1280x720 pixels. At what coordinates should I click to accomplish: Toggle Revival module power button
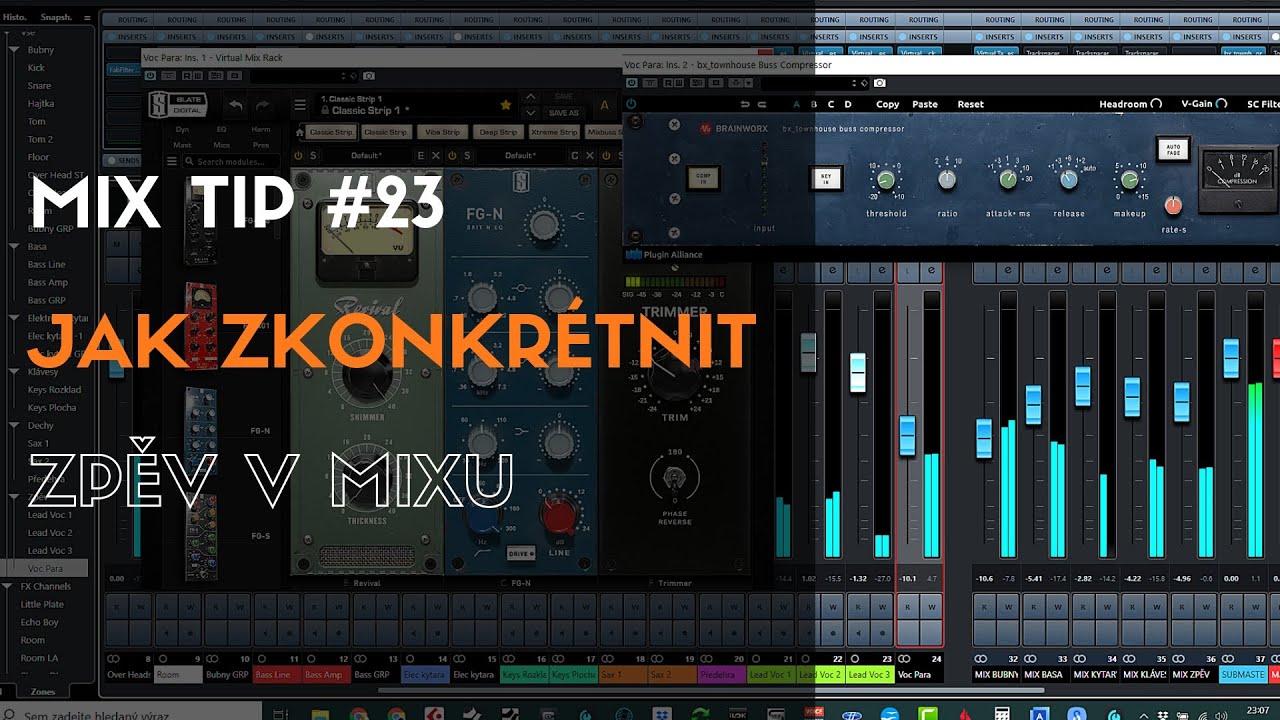tap(298, 156)
